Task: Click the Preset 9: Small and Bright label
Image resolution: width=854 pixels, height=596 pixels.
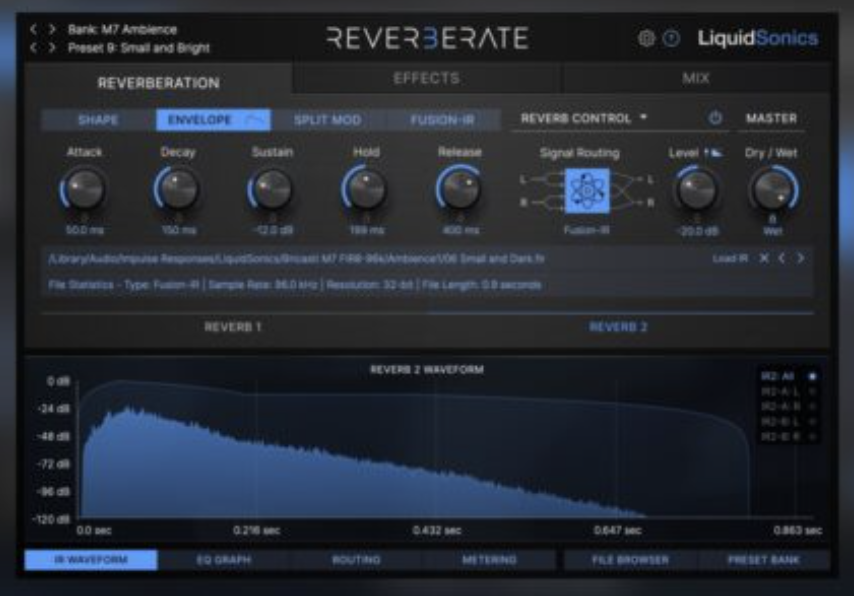Action: [x=139, y=48]
